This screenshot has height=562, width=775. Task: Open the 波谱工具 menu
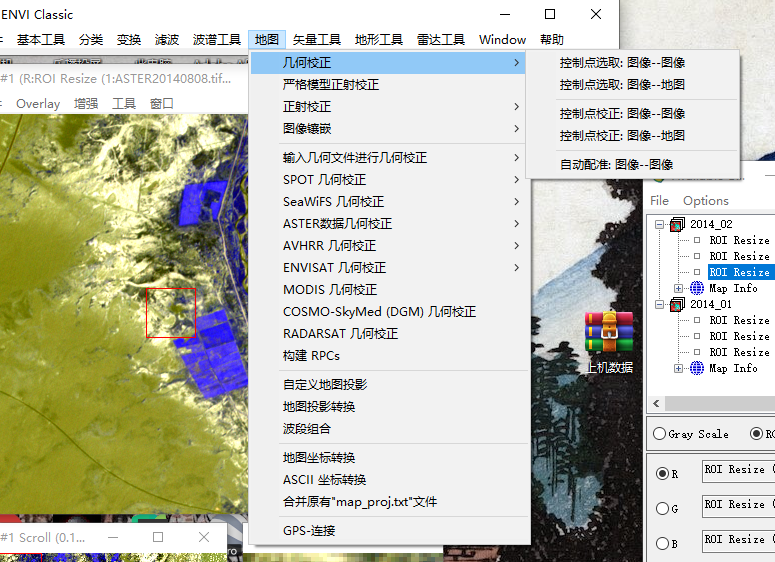(x=216, y=40)
